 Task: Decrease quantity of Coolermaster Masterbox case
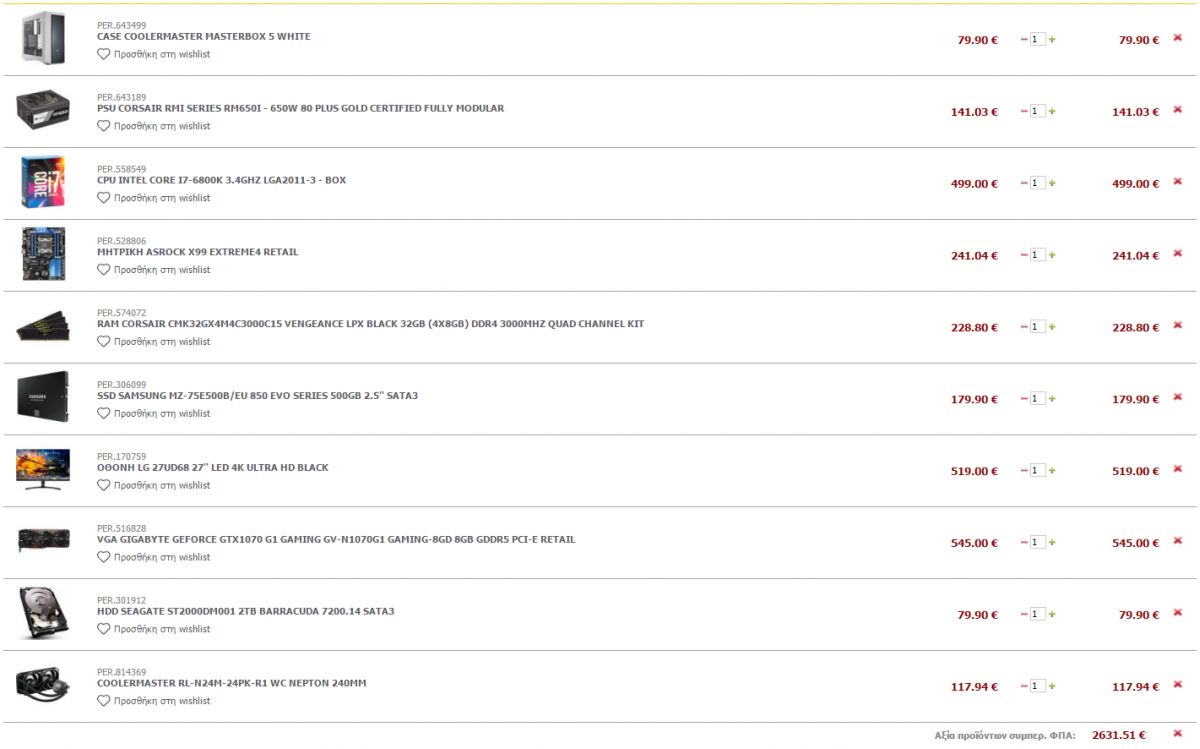pyautogui.click(x=1024, y=39)
